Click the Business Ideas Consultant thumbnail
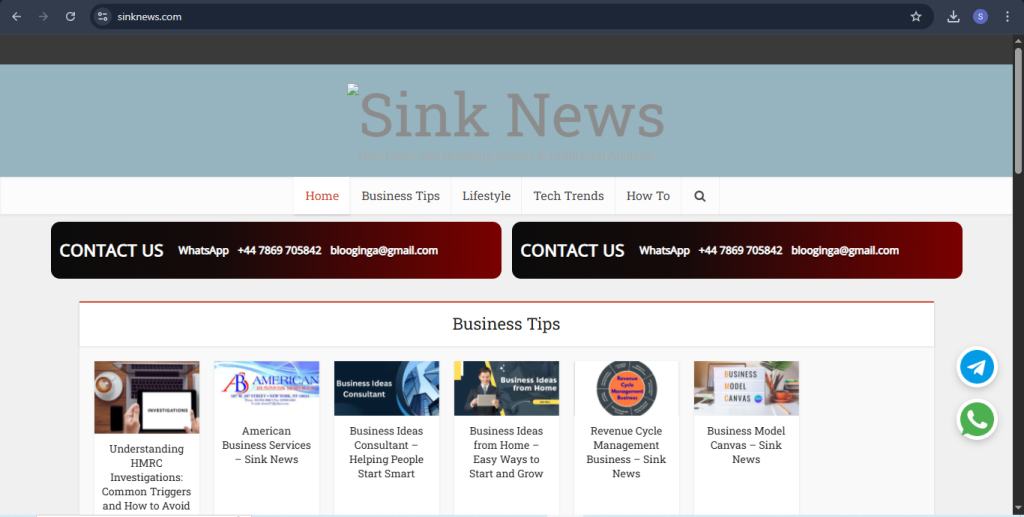 [x=387, y=388]
